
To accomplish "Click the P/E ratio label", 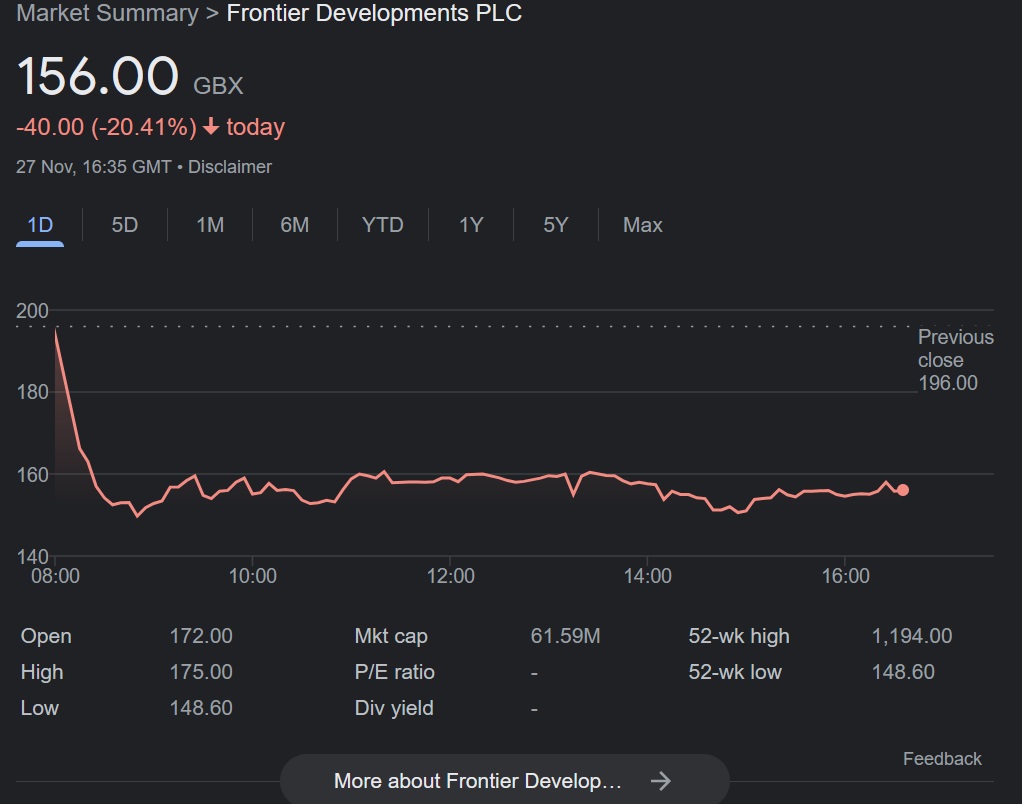I will [394, 672].
